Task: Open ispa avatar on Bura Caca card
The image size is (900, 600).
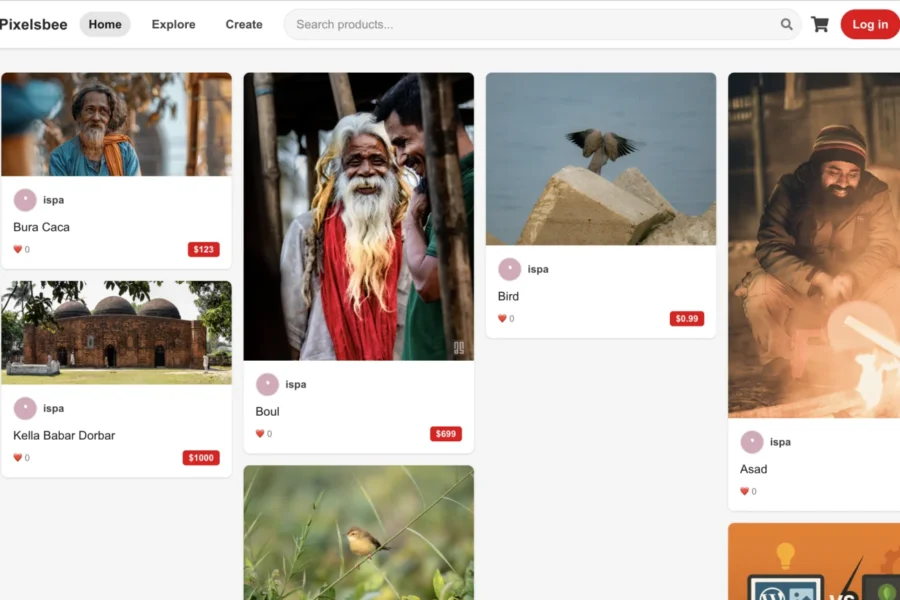Action: 25,200
